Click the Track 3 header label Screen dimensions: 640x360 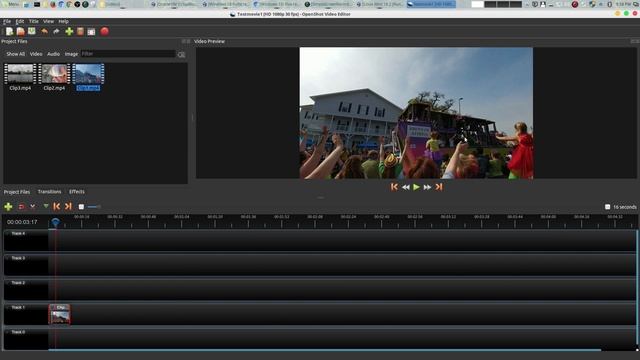(x=18, y=258)
